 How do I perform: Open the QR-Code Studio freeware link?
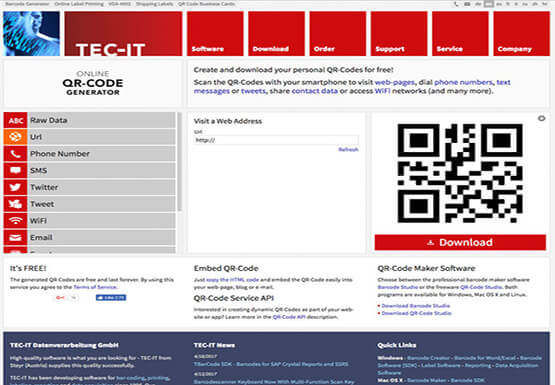(481, 287)
